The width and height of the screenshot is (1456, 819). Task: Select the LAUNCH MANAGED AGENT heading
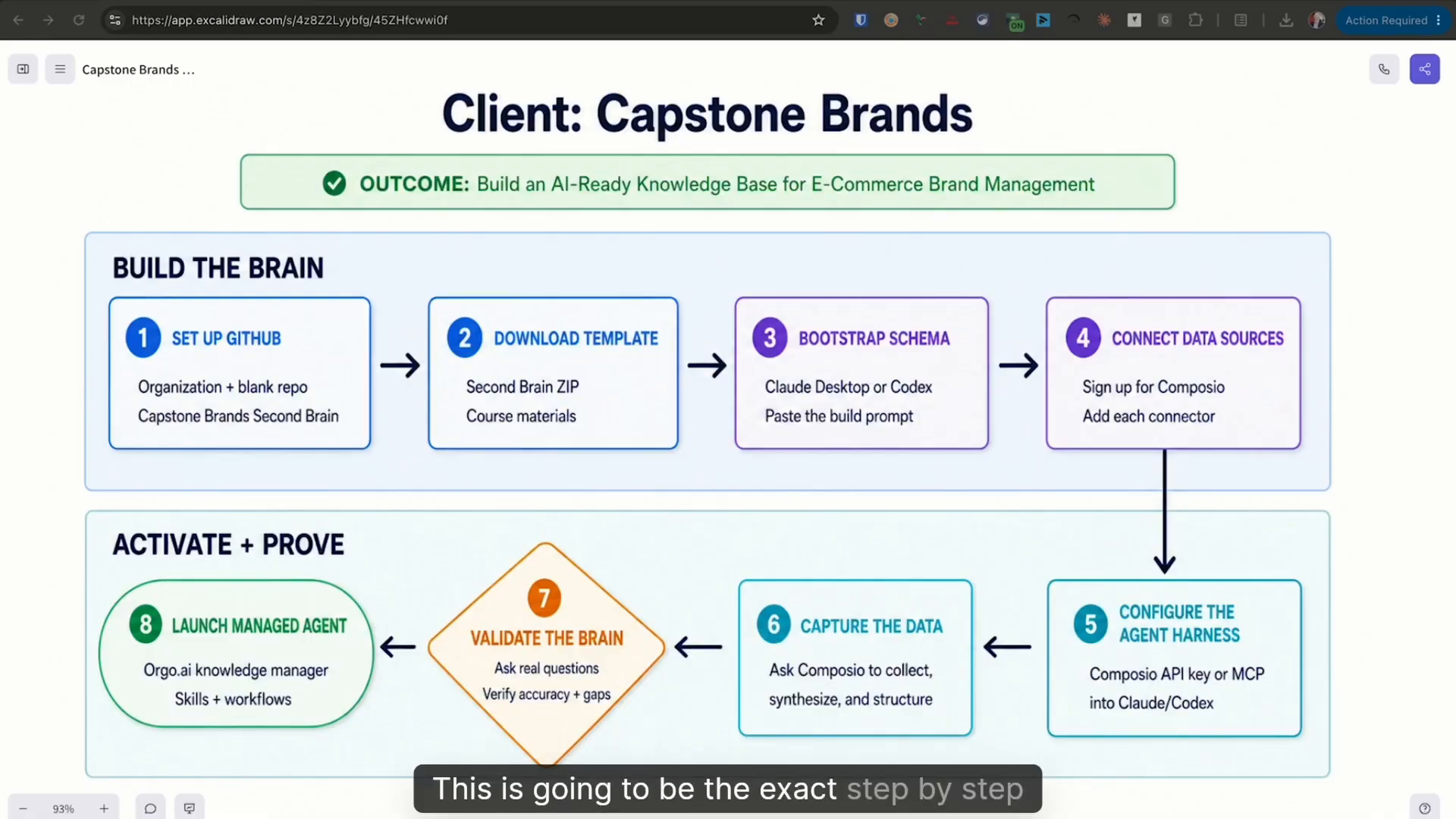click(x=259, y=626)
